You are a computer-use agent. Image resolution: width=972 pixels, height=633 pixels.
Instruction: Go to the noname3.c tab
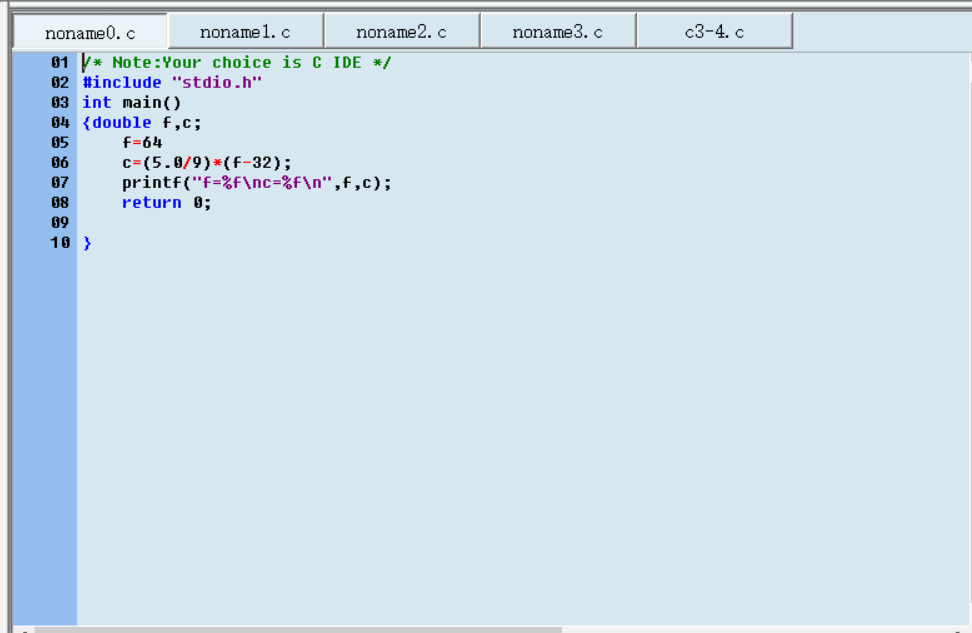[558, 31]
